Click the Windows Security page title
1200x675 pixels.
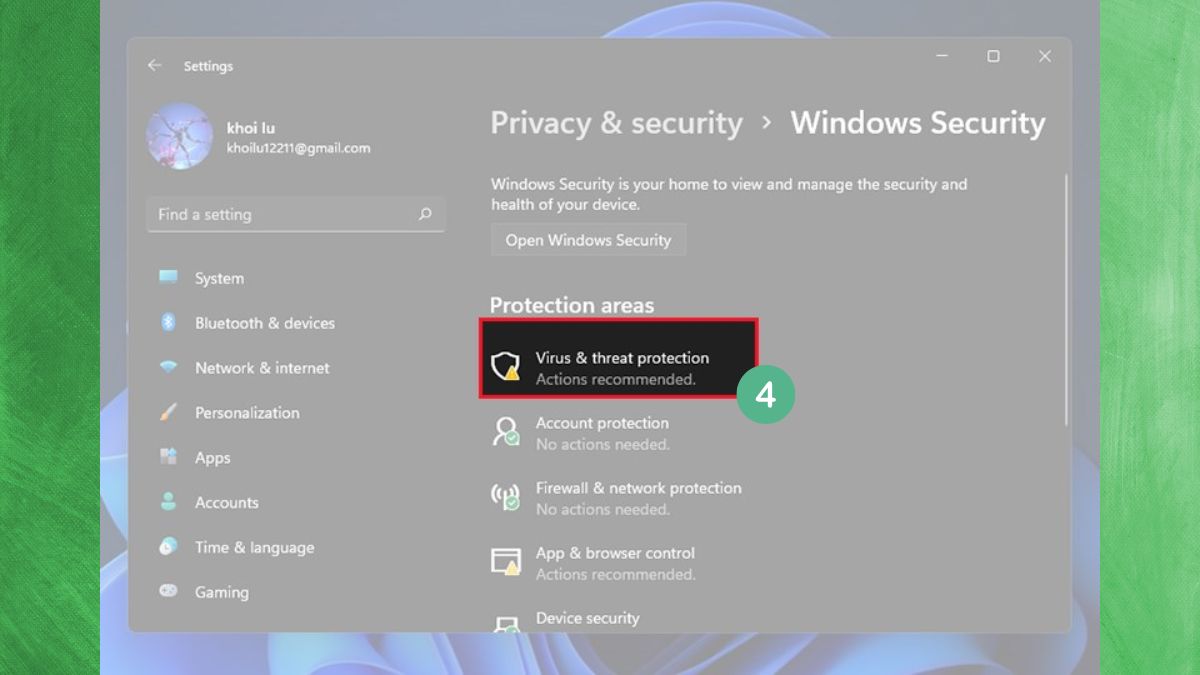(917, 123)
